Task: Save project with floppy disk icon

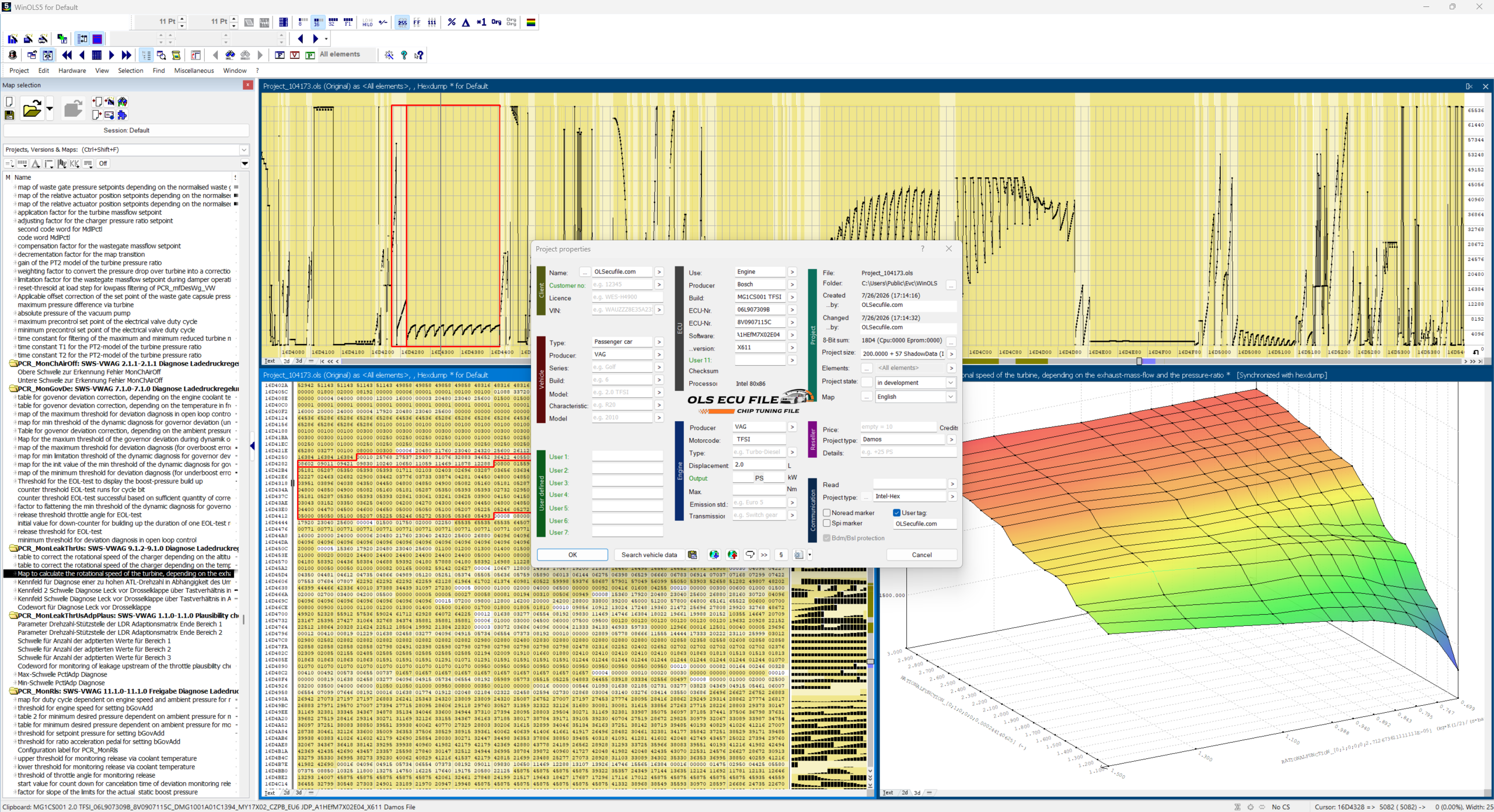Action: click(9, 115)
